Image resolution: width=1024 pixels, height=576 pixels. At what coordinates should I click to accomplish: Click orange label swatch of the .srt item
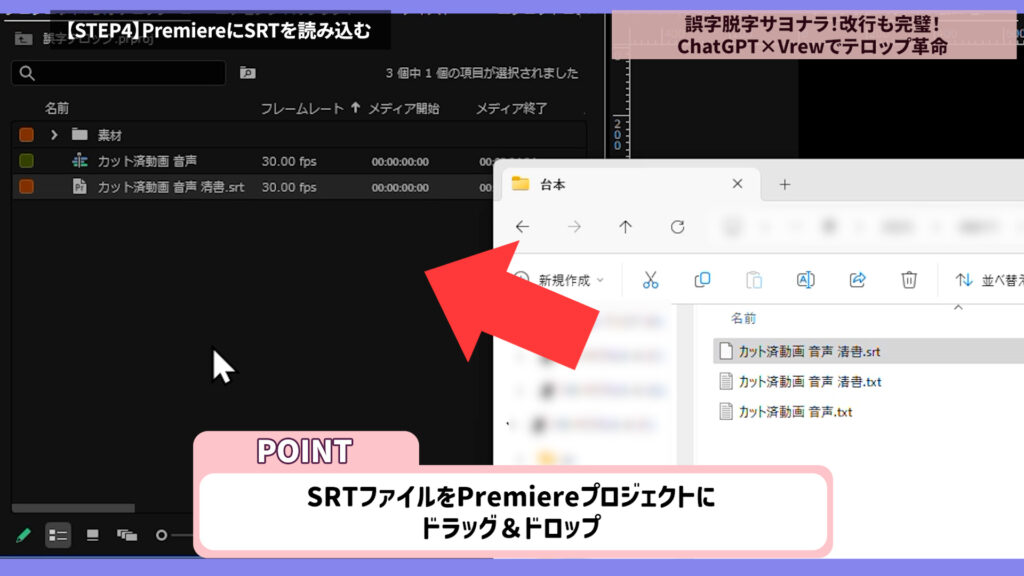(x=27, y=187)
